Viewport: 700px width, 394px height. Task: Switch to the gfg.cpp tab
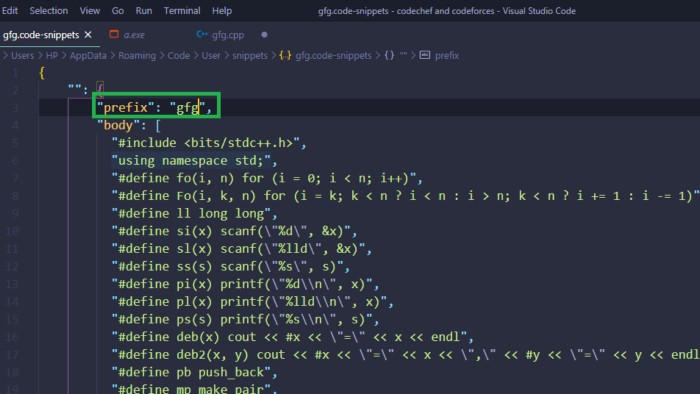228,35
